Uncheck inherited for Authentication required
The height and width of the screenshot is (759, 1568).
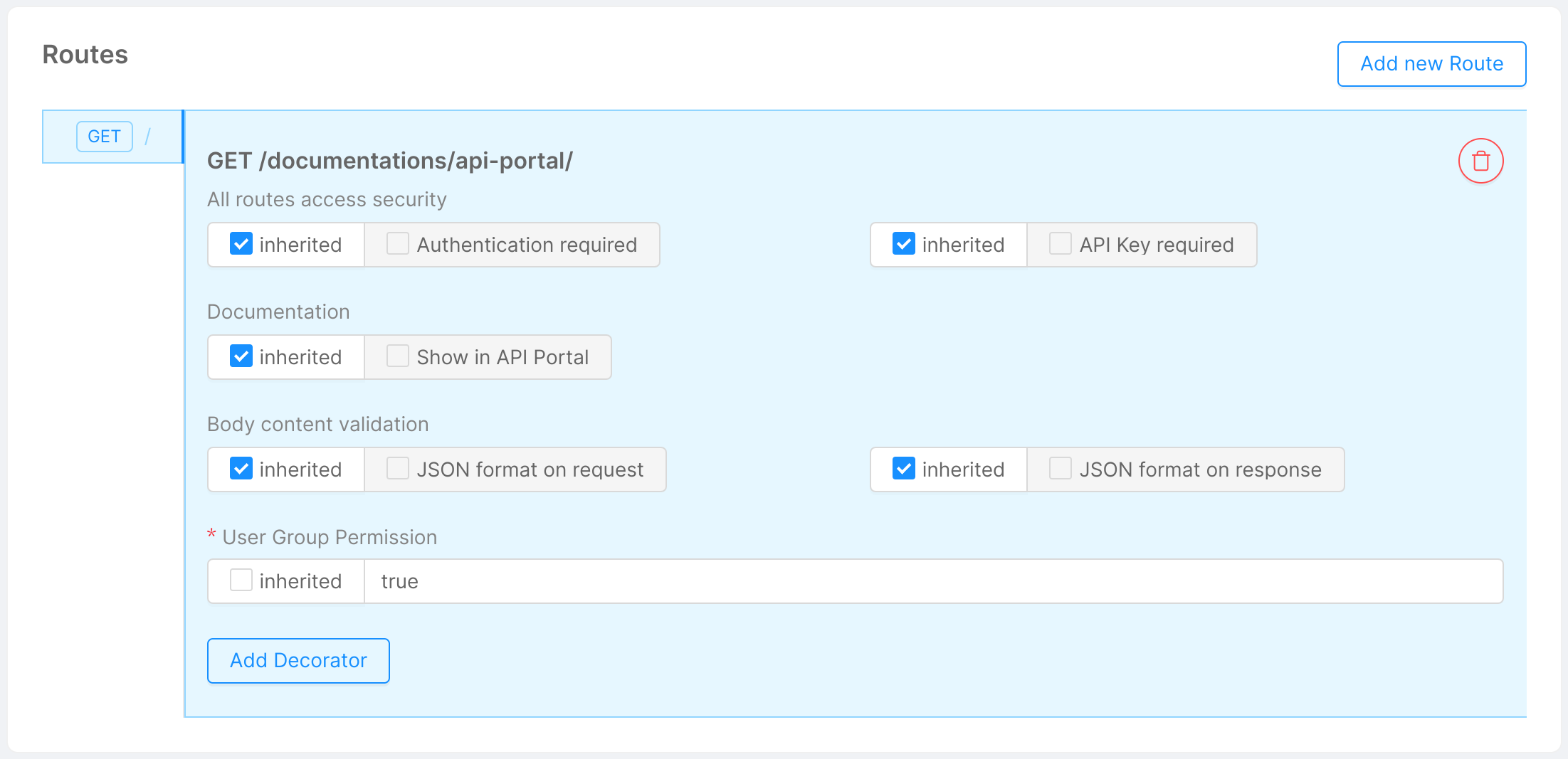click(241, 244)
